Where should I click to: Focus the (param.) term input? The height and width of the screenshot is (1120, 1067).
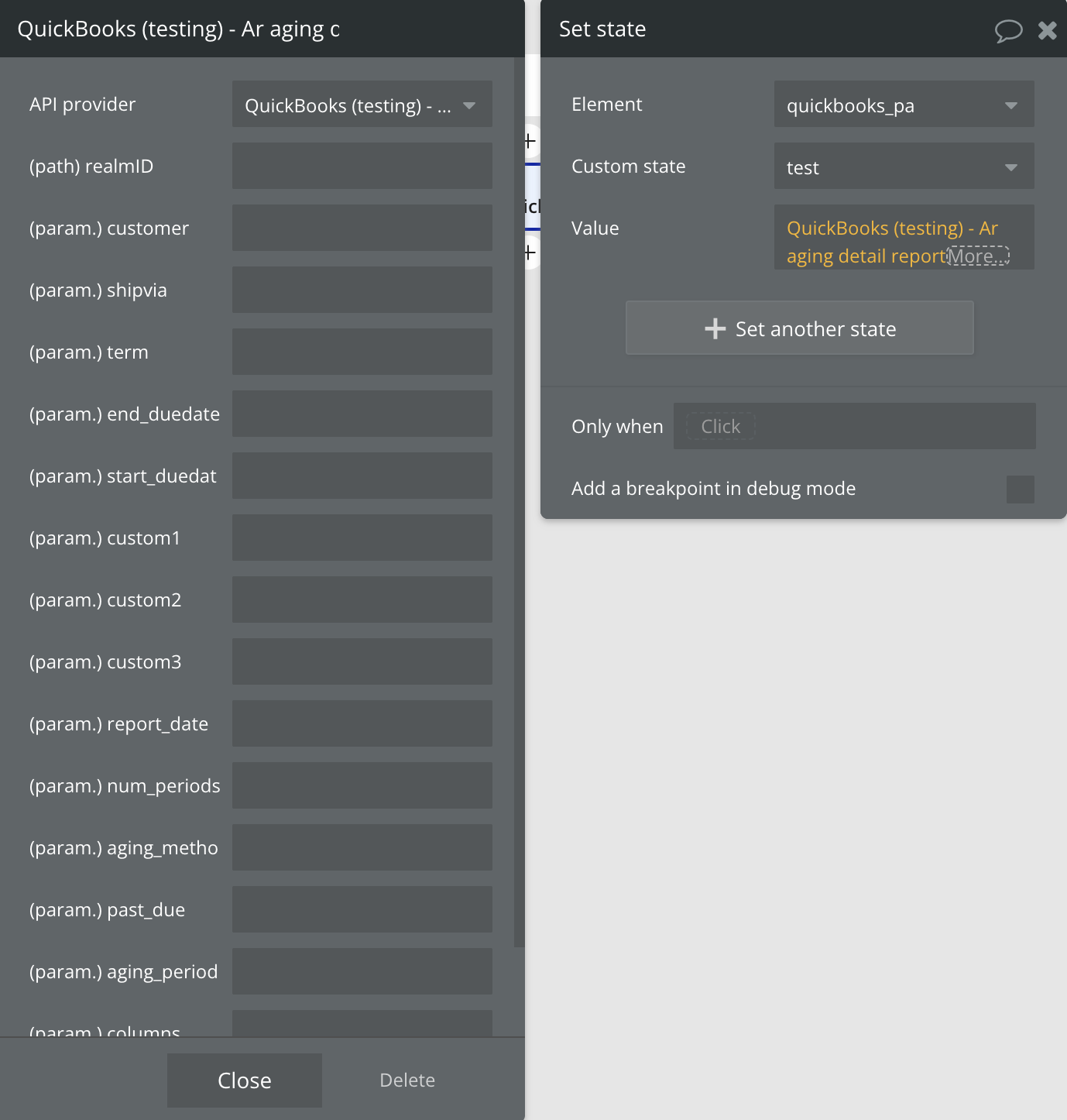362,352
